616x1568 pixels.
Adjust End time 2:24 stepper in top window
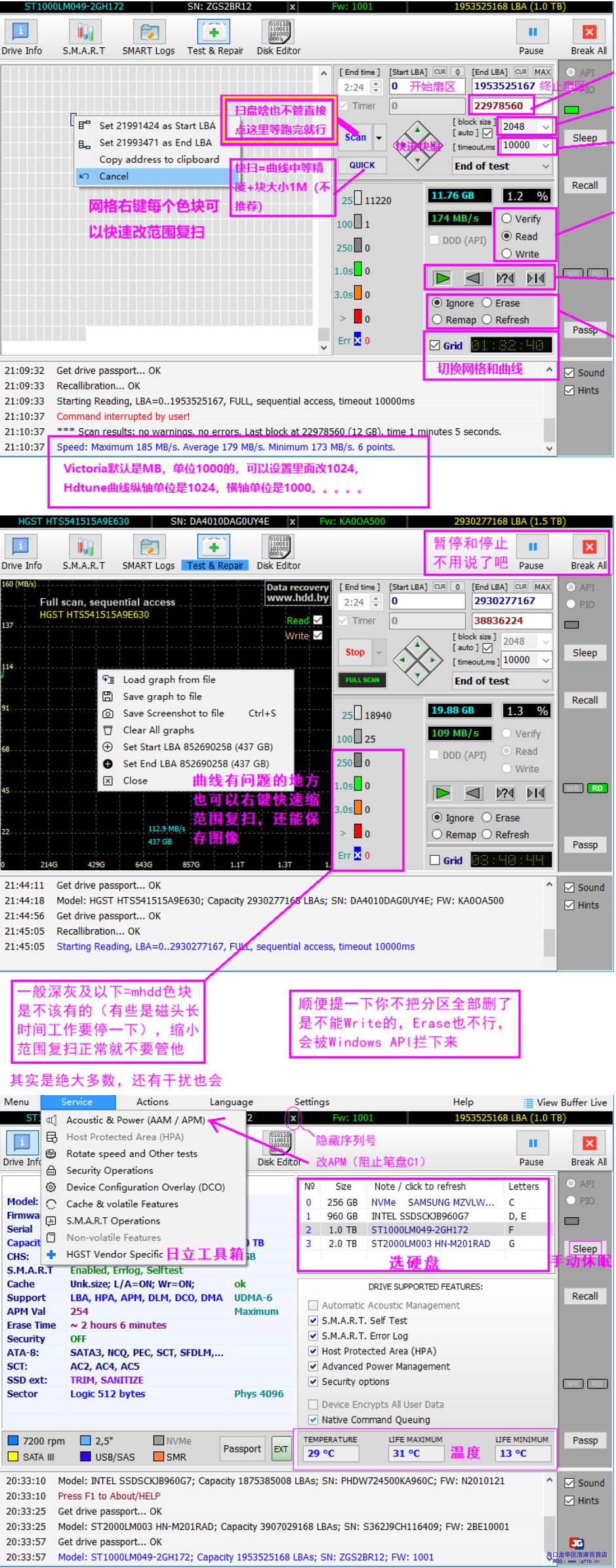click(376, 87)
